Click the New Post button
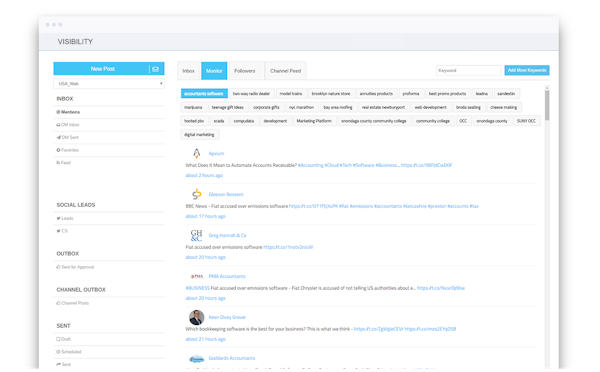Screen dimensions: 600x372 click(x=103, y=69)
